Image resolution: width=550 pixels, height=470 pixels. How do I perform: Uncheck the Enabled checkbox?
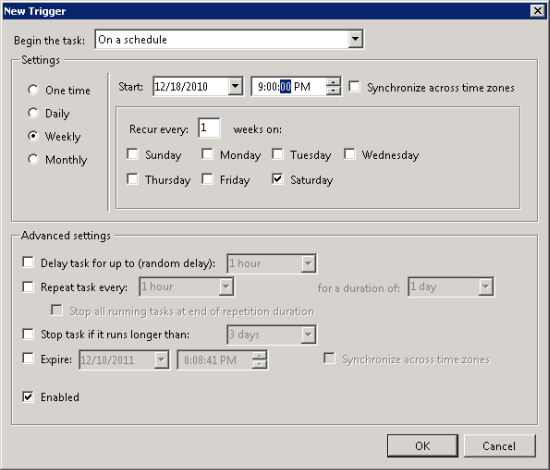(x=28, y=397)
